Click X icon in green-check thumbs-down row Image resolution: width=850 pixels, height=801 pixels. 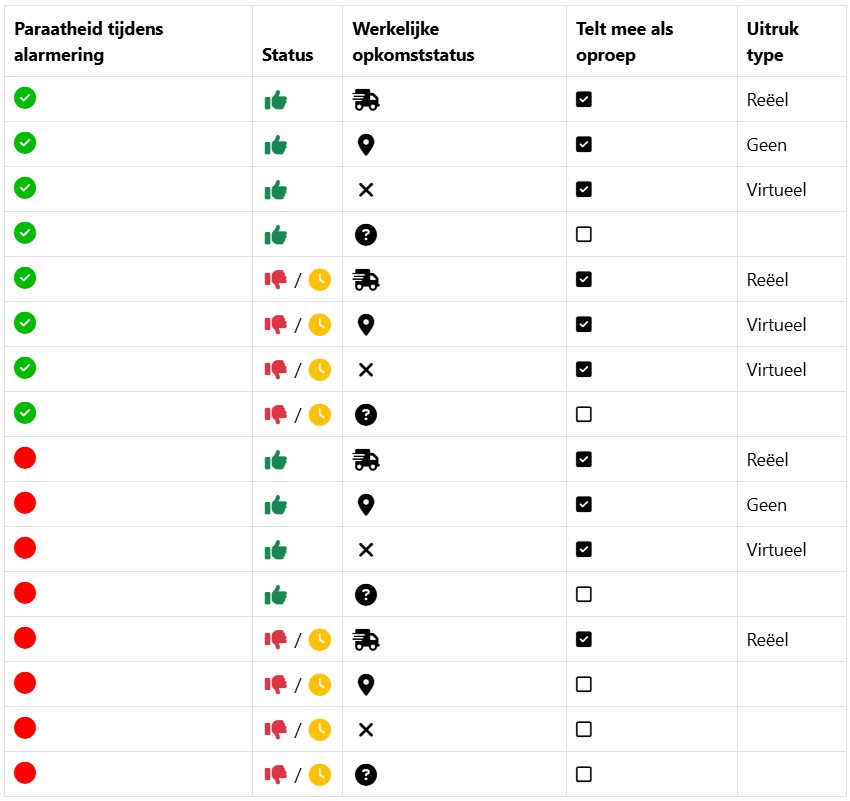point(366,370)
